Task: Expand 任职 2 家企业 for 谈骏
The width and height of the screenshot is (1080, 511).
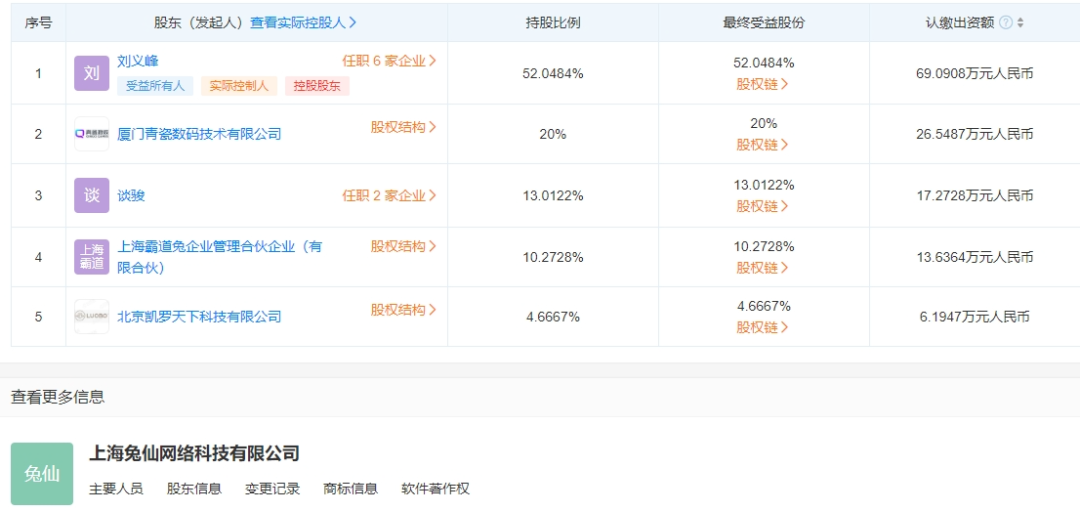Action: (389, 196)
